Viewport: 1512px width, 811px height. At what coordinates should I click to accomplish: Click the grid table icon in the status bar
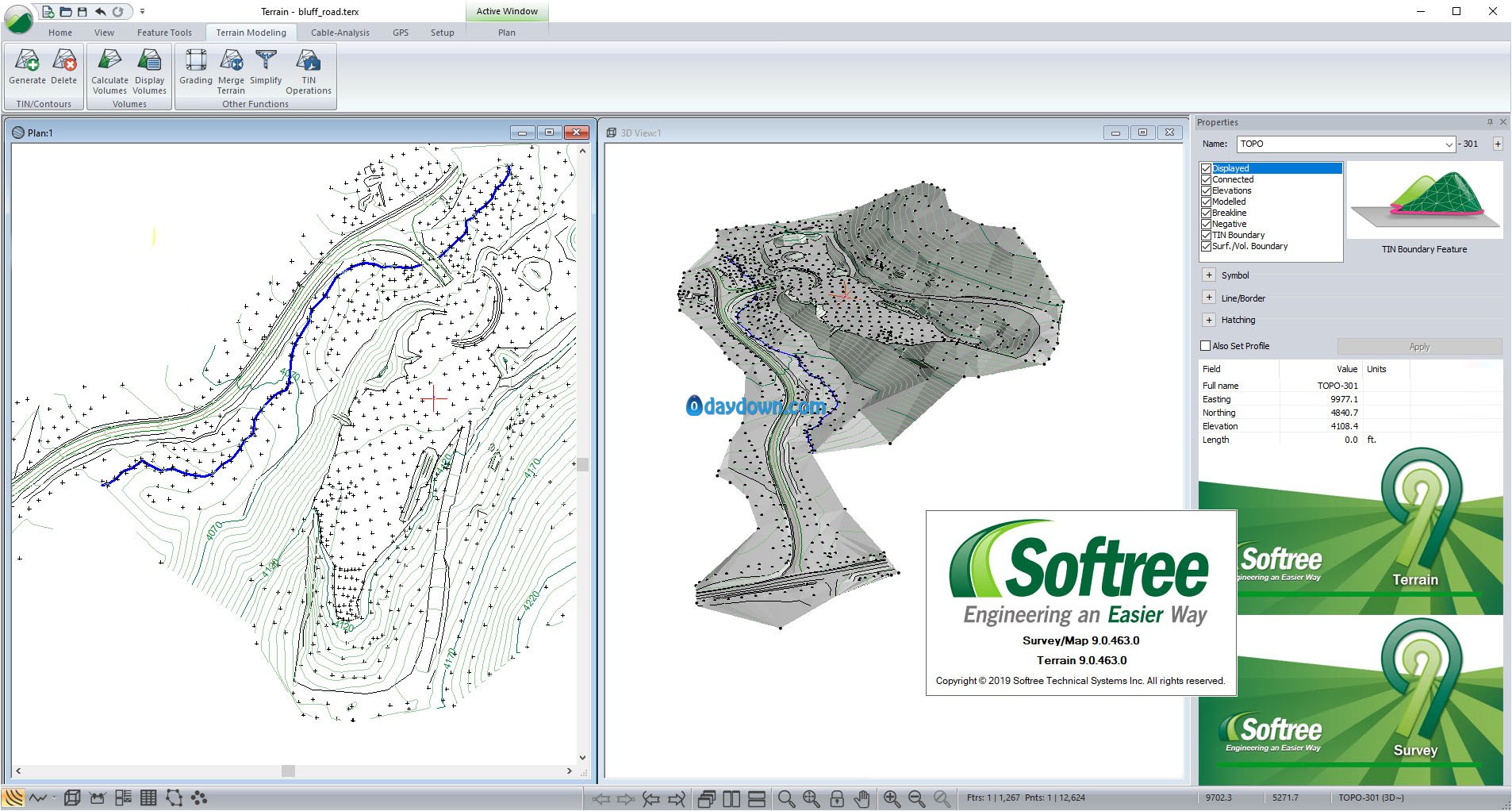click(x=148, y=798)
